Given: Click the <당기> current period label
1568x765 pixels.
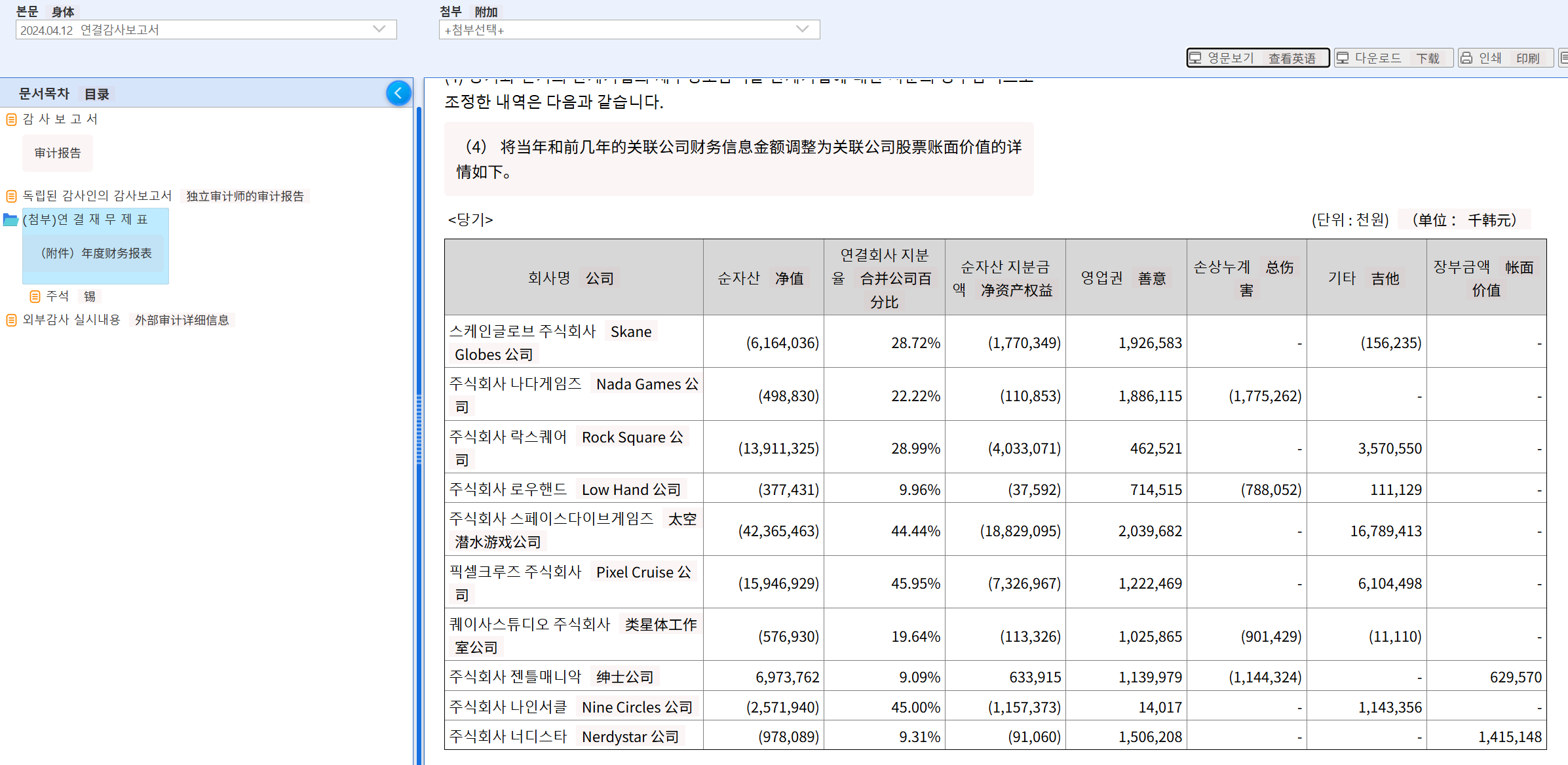Looking at the screenshot, I should pos(470,220).
